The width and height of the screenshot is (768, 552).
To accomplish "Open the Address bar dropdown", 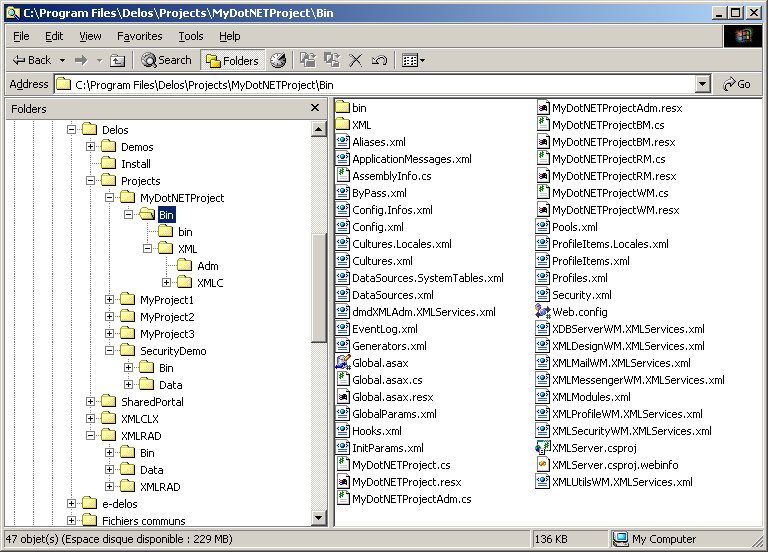I will click(702, 85).
